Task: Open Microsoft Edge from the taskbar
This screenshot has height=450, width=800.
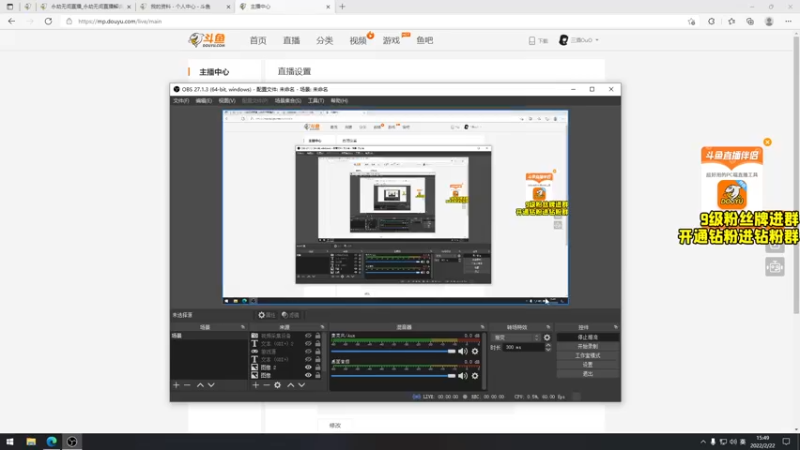Action: pos(52,442)
